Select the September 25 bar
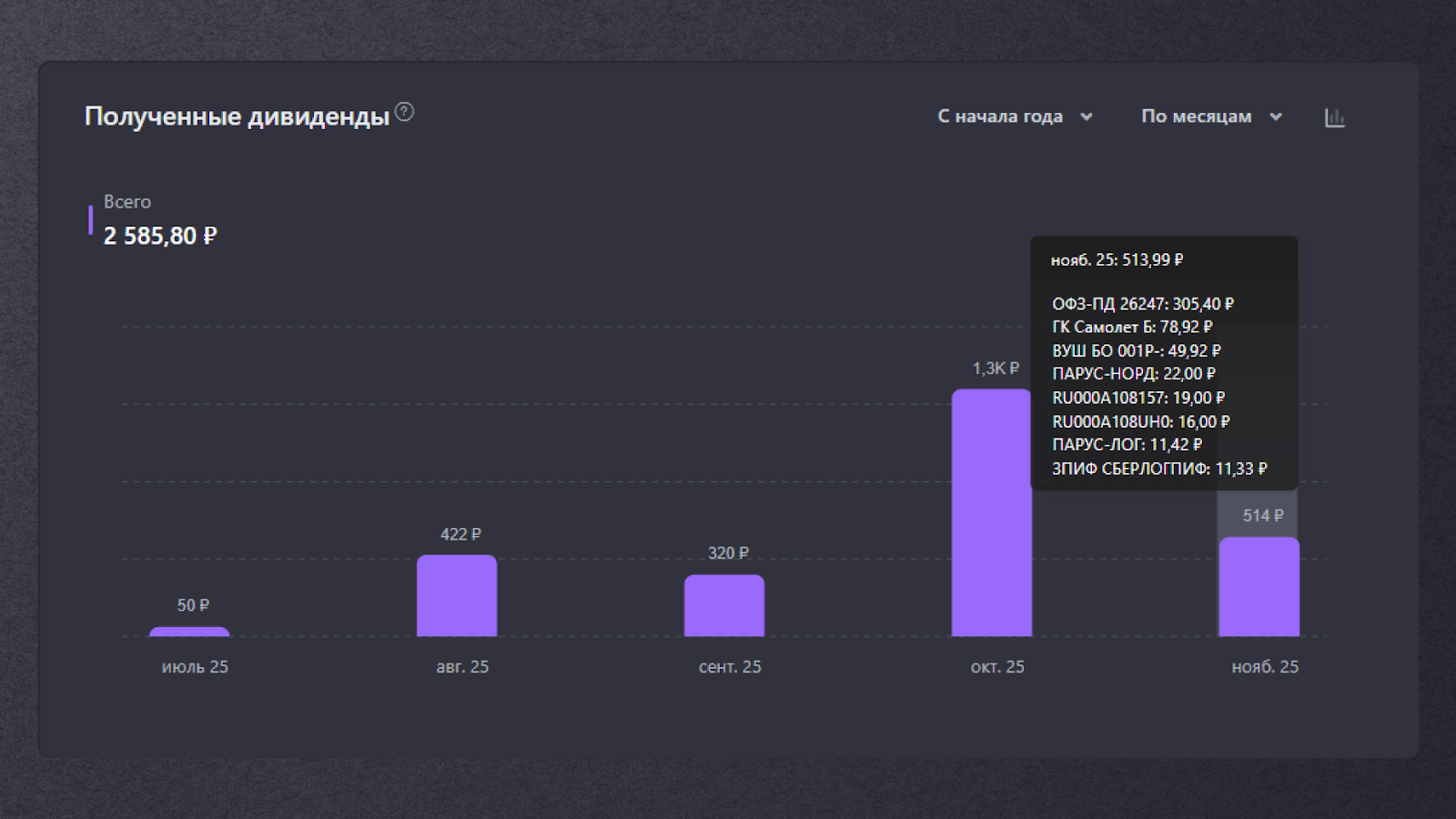 724,606
